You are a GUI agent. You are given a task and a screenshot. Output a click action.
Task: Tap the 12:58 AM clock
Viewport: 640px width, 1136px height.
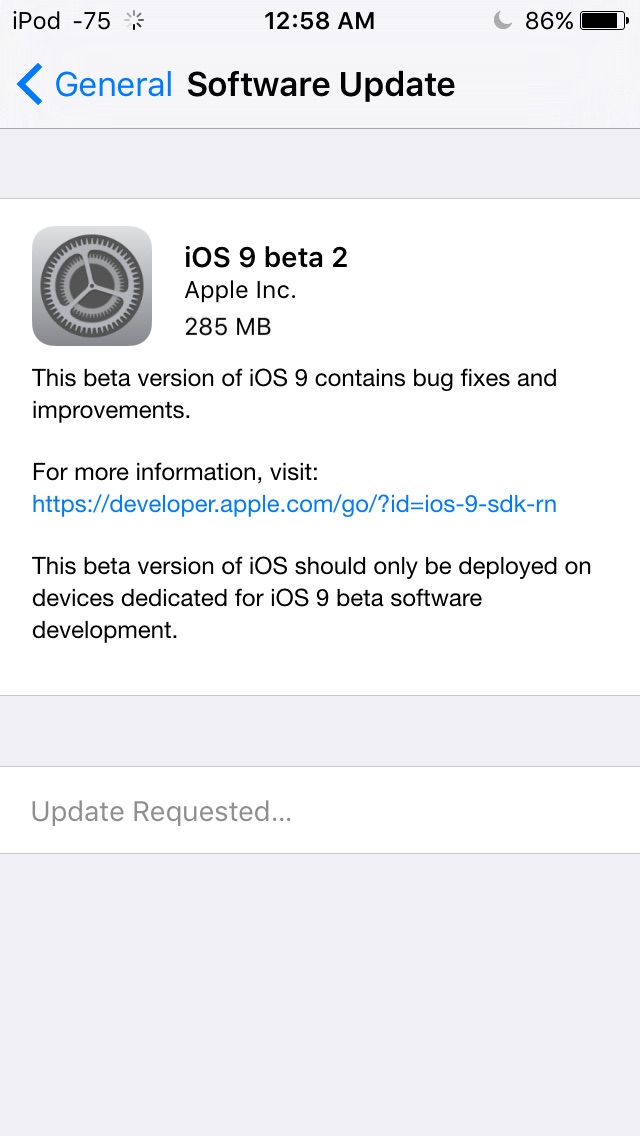pos(320,21)
